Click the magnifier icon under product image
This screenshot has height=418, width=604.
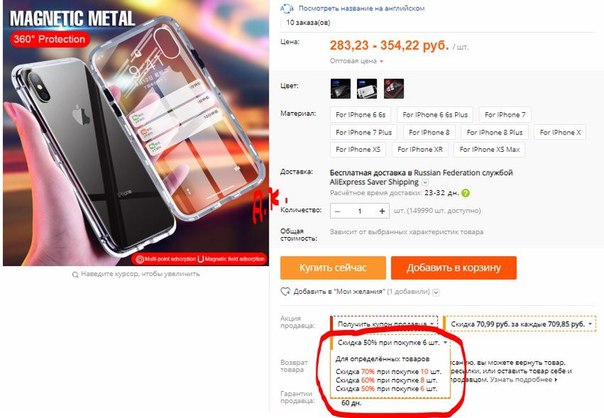pos(75,275)
